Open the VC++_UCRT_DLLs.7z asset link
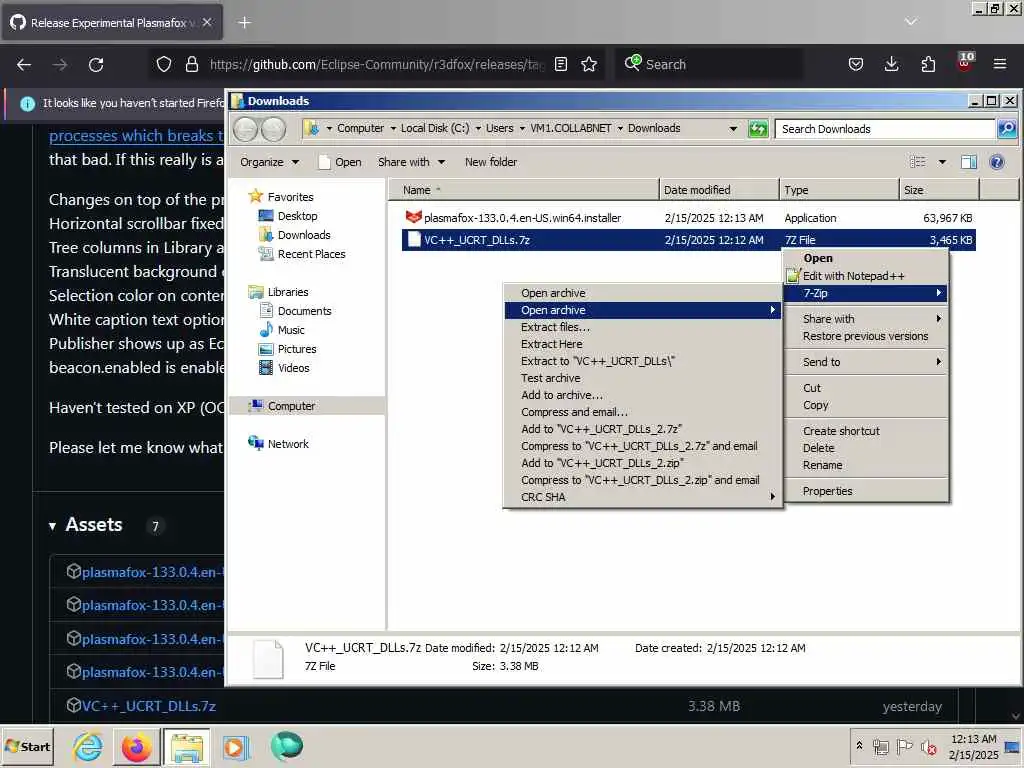The width and height of the screenshot is (1024, 768). point(149,706)
